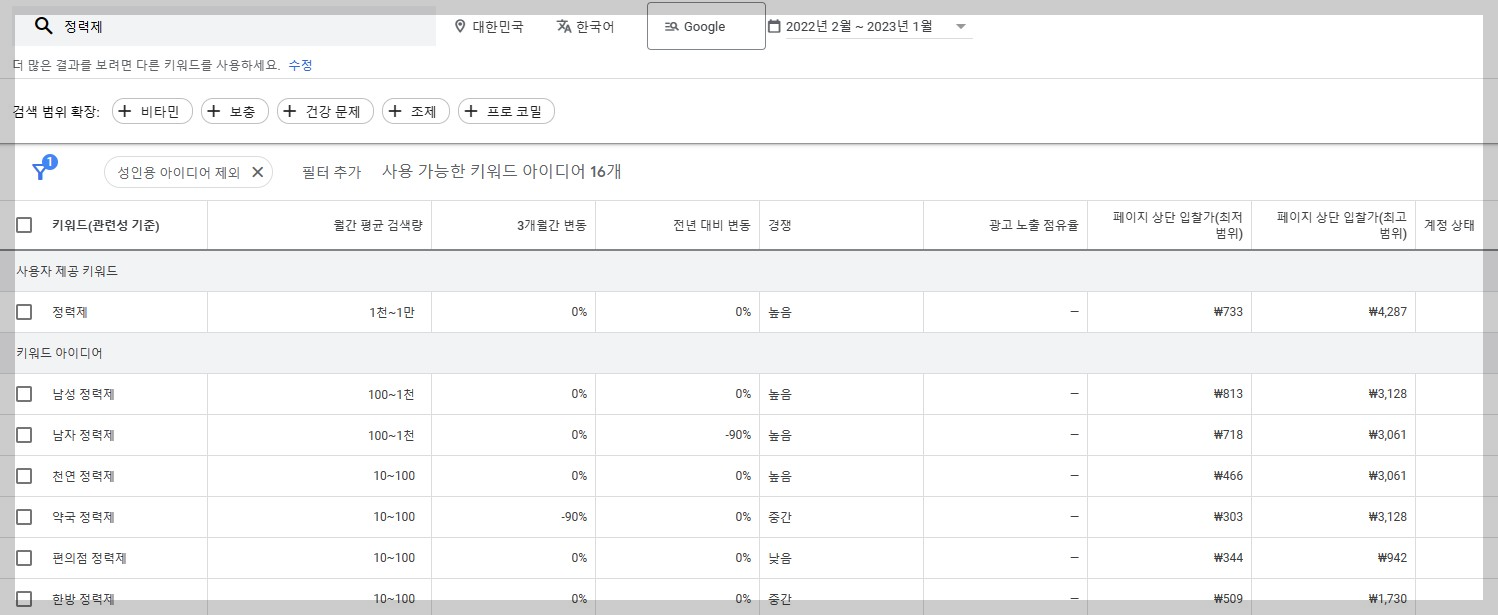Open the filter icon with notification badge
Viewport: 1498px width, 615px height.
click(40, 170)
